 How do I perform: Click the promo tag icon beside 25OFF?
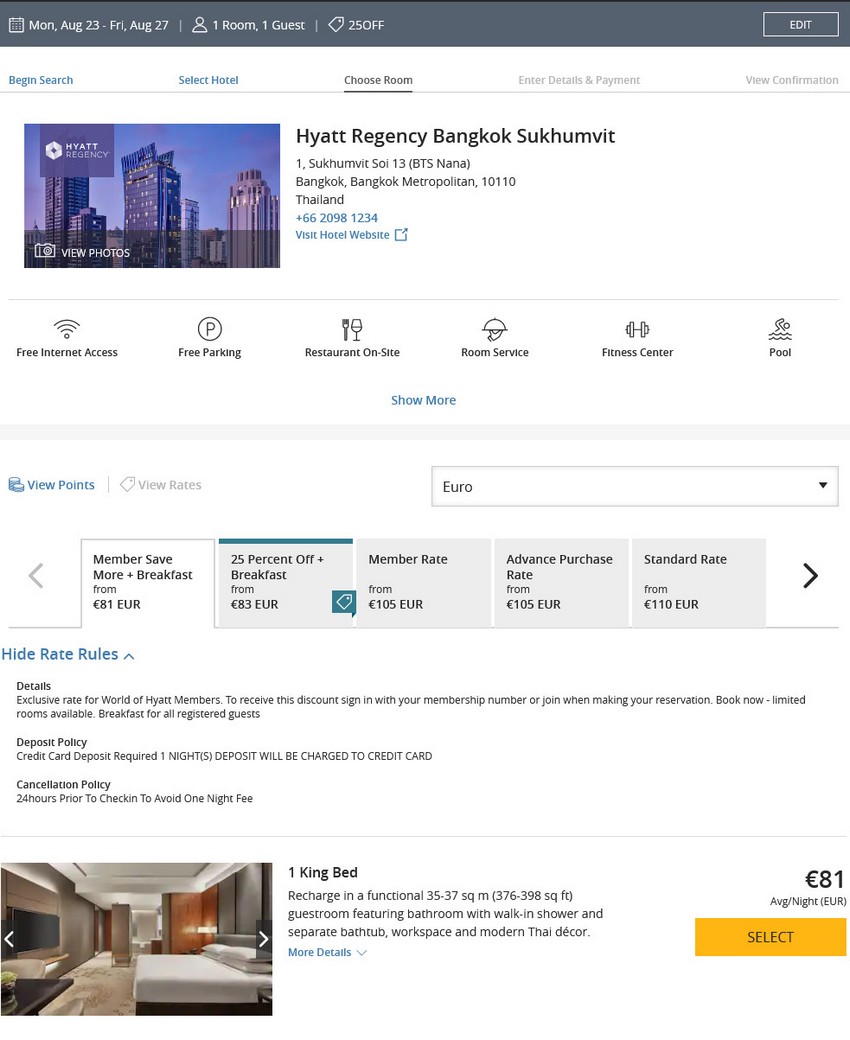coord(336,25)
